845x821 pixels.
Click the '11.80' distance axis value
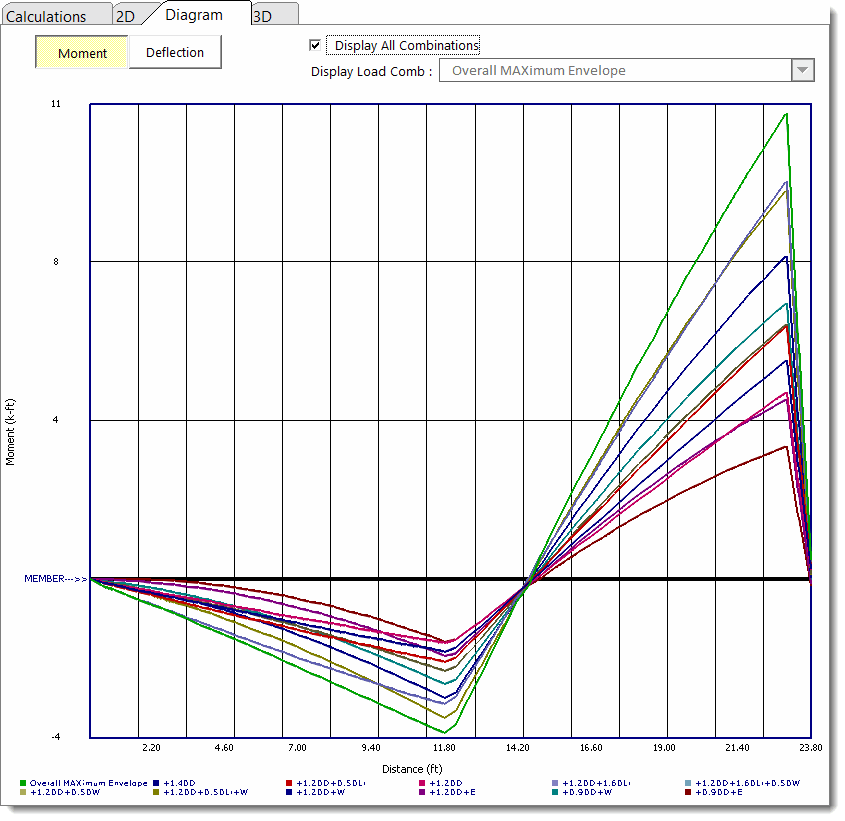(x=444, y=748)
